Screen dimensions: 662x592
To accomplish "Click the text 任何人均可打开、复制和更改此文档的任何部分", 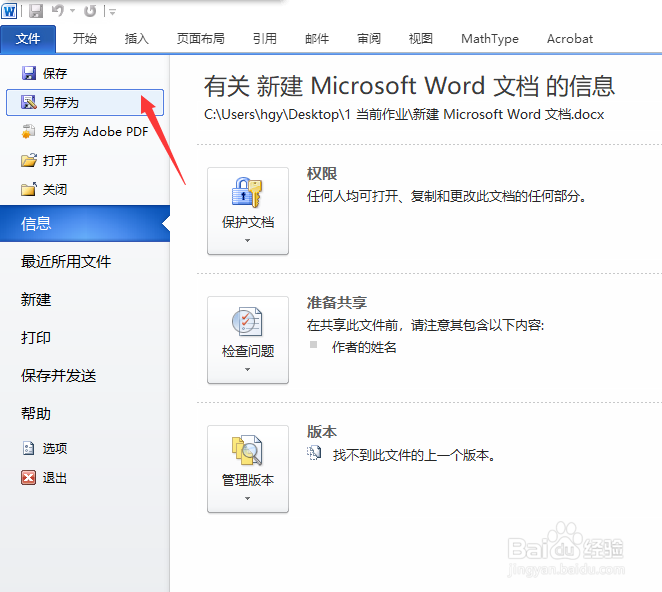I will tap(447, 196).
